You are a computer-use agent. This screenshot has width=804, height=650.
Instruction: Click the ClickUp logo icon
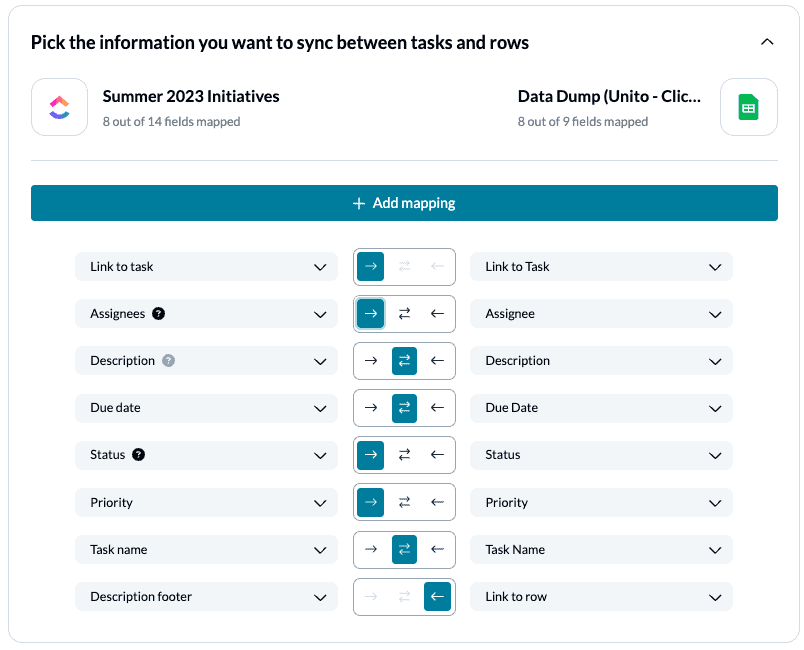pos(59,107)
